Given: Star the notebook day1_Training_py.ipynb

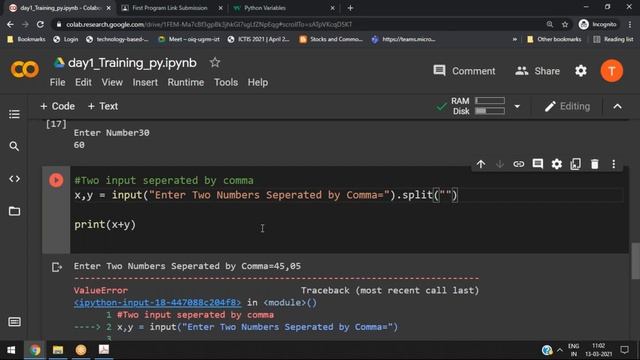Looking at the screenshot, I should [215, 62].
